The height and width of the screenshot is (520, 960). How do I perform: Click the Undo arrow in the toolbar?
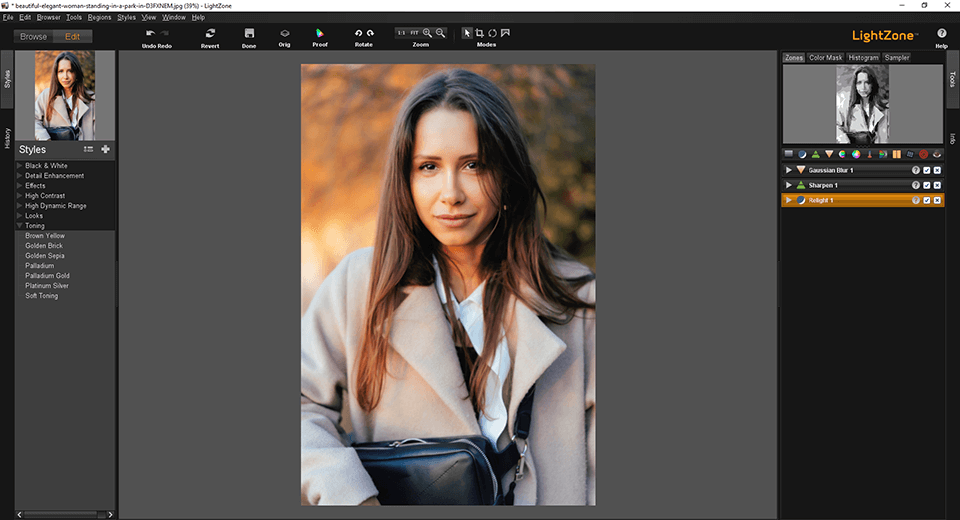150,33
